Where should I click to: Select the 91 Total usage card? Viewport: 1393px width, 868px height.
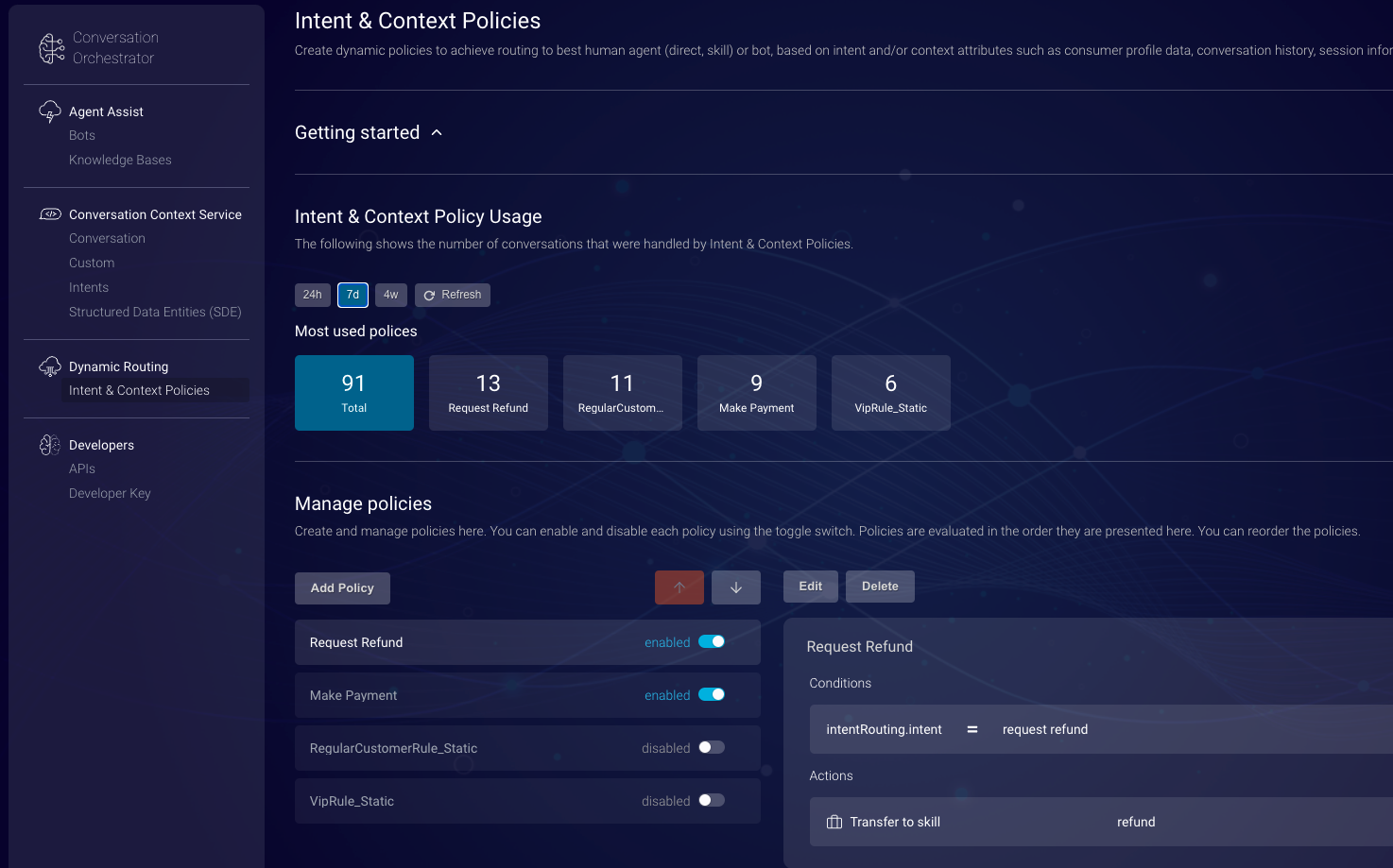point(354,393)
